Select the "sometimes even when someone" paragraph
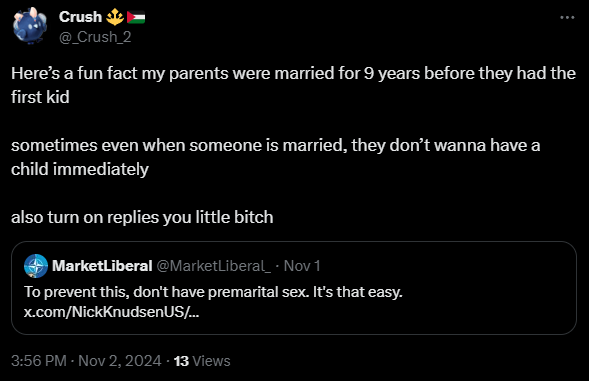The image size is (589, 381). tap(276, 157)
